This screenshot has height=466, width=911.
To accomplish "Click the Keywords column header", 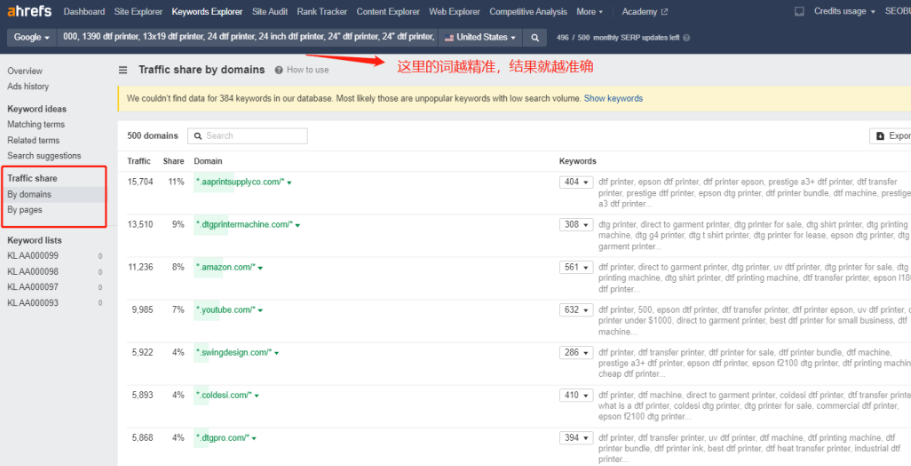I will 578,161.
